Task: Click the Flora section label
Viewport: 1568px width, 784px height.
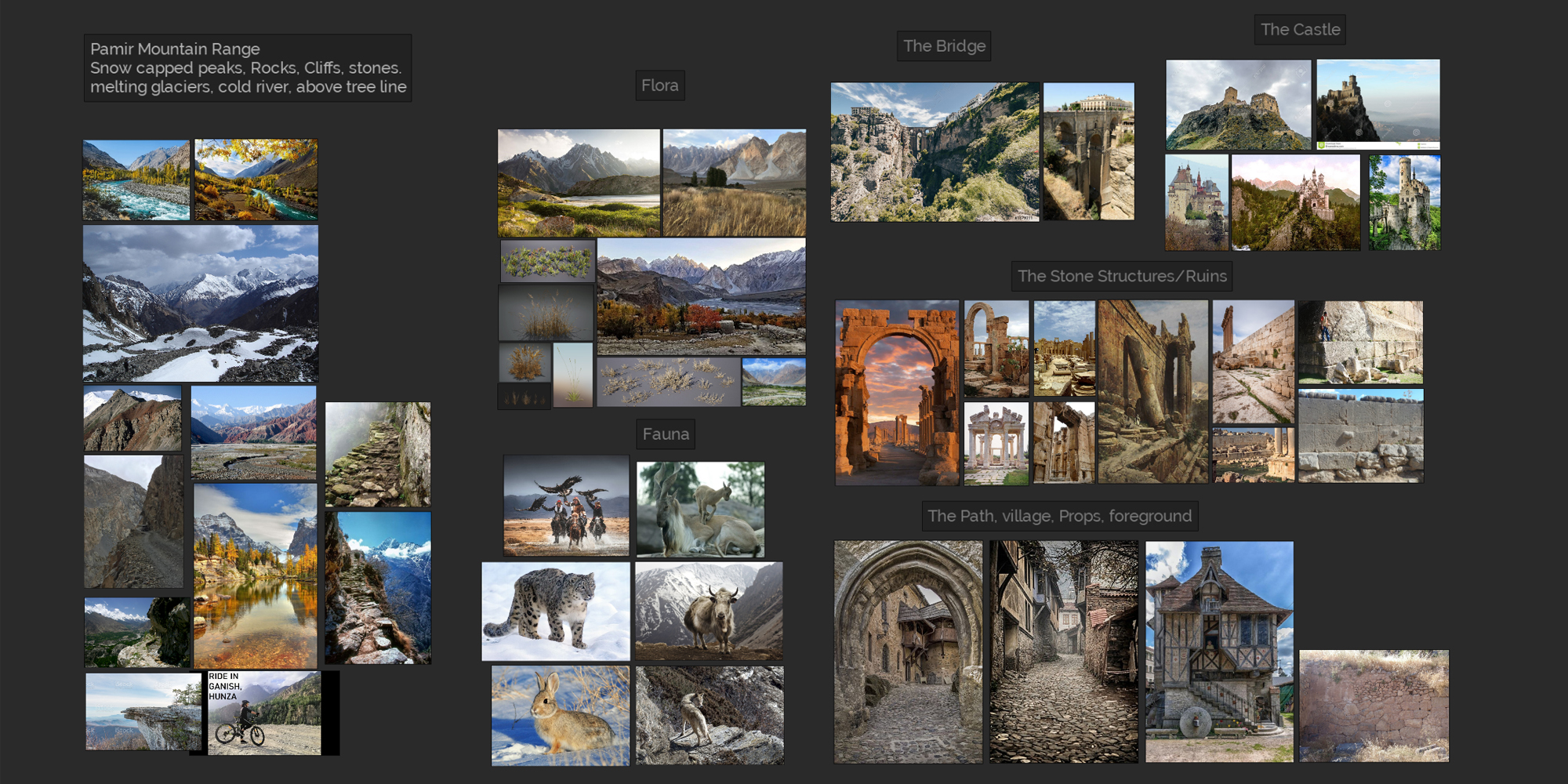Action: coord(659,85)
